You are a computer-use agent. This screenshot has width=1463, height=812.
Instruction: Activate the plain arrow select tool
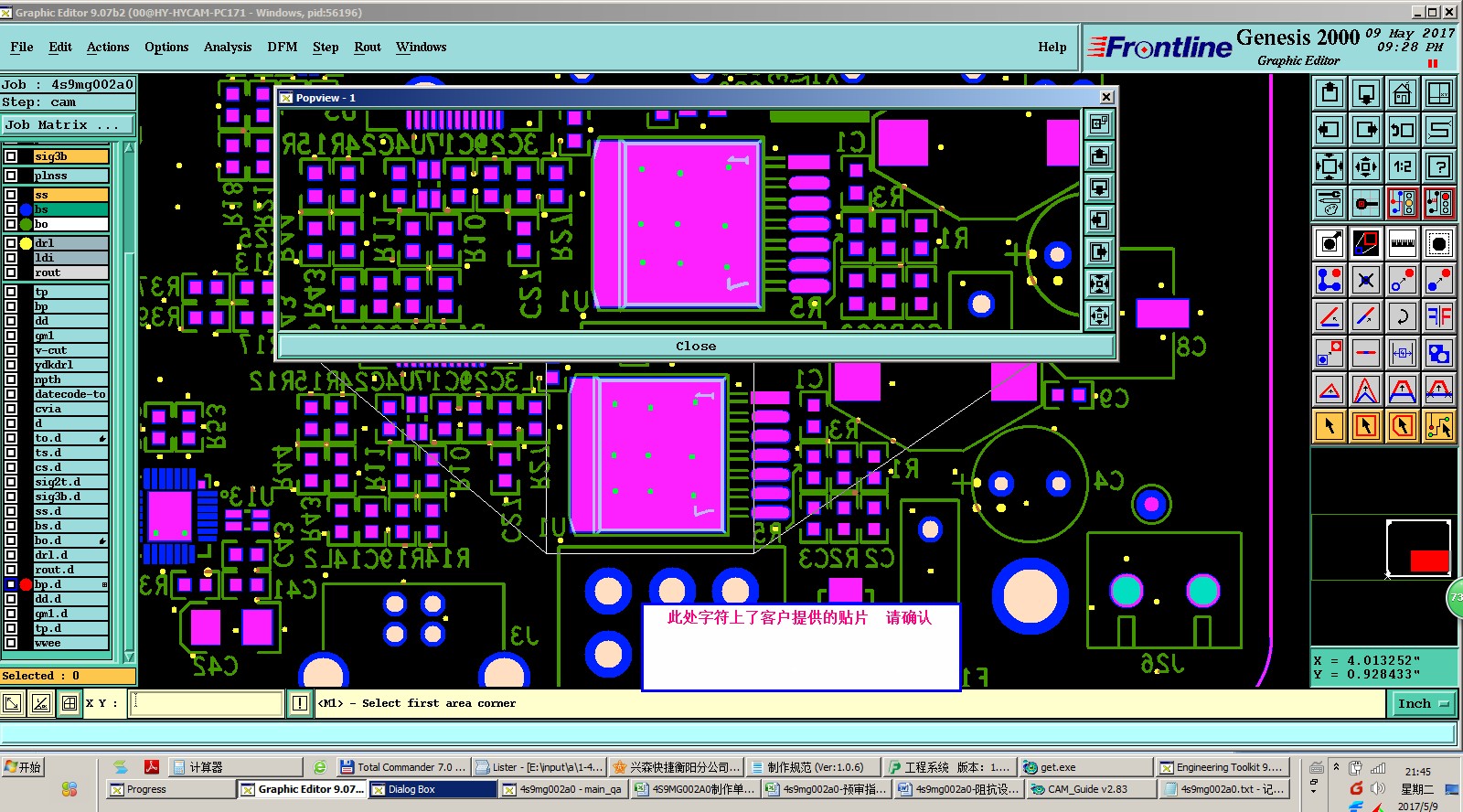pos(1329,425)
